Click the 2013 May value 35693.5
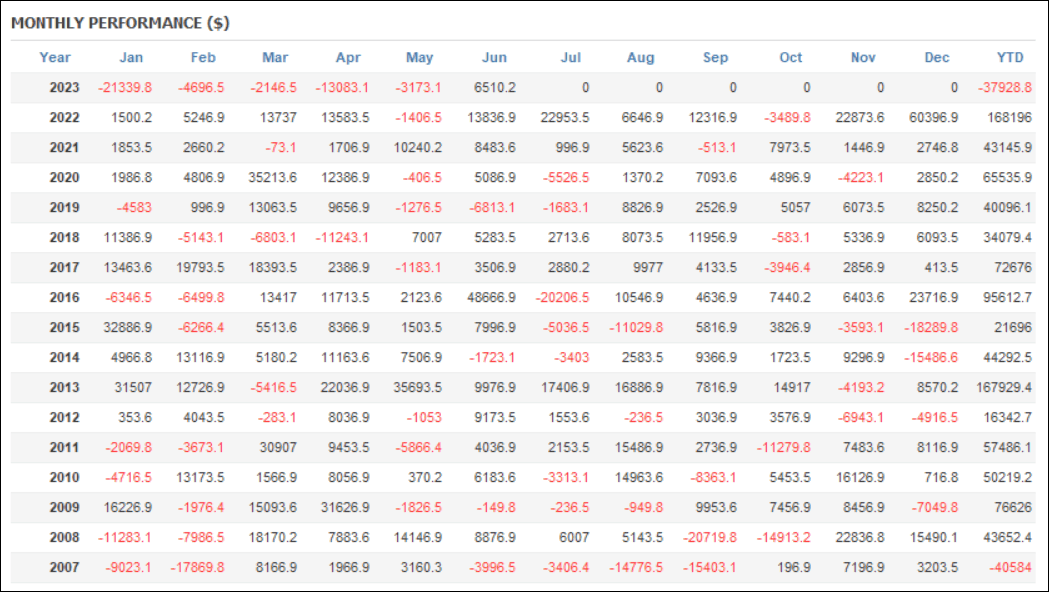Screen dimensions: 1049x592 point(417,387)
